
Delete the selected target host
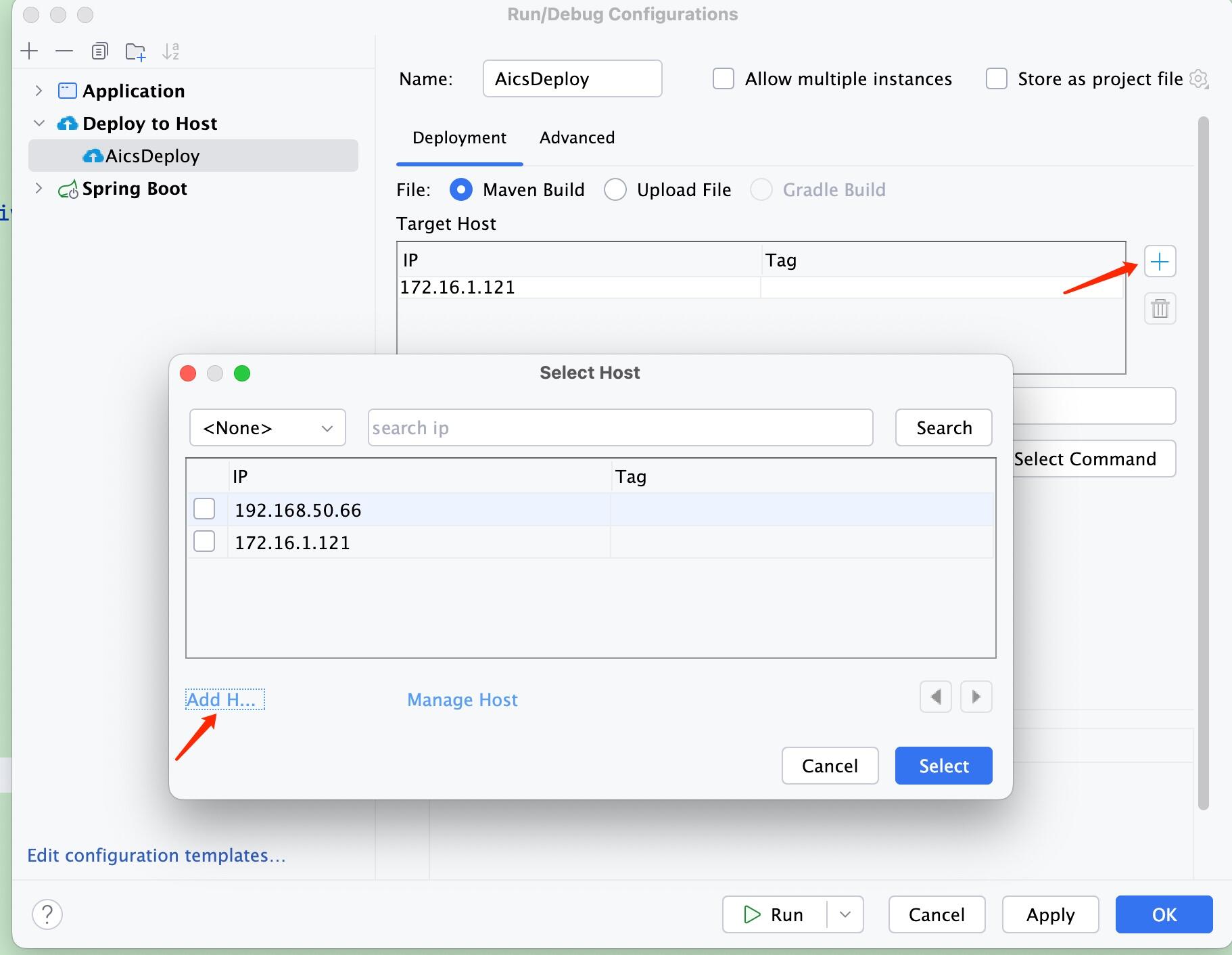pos(1160,308)
